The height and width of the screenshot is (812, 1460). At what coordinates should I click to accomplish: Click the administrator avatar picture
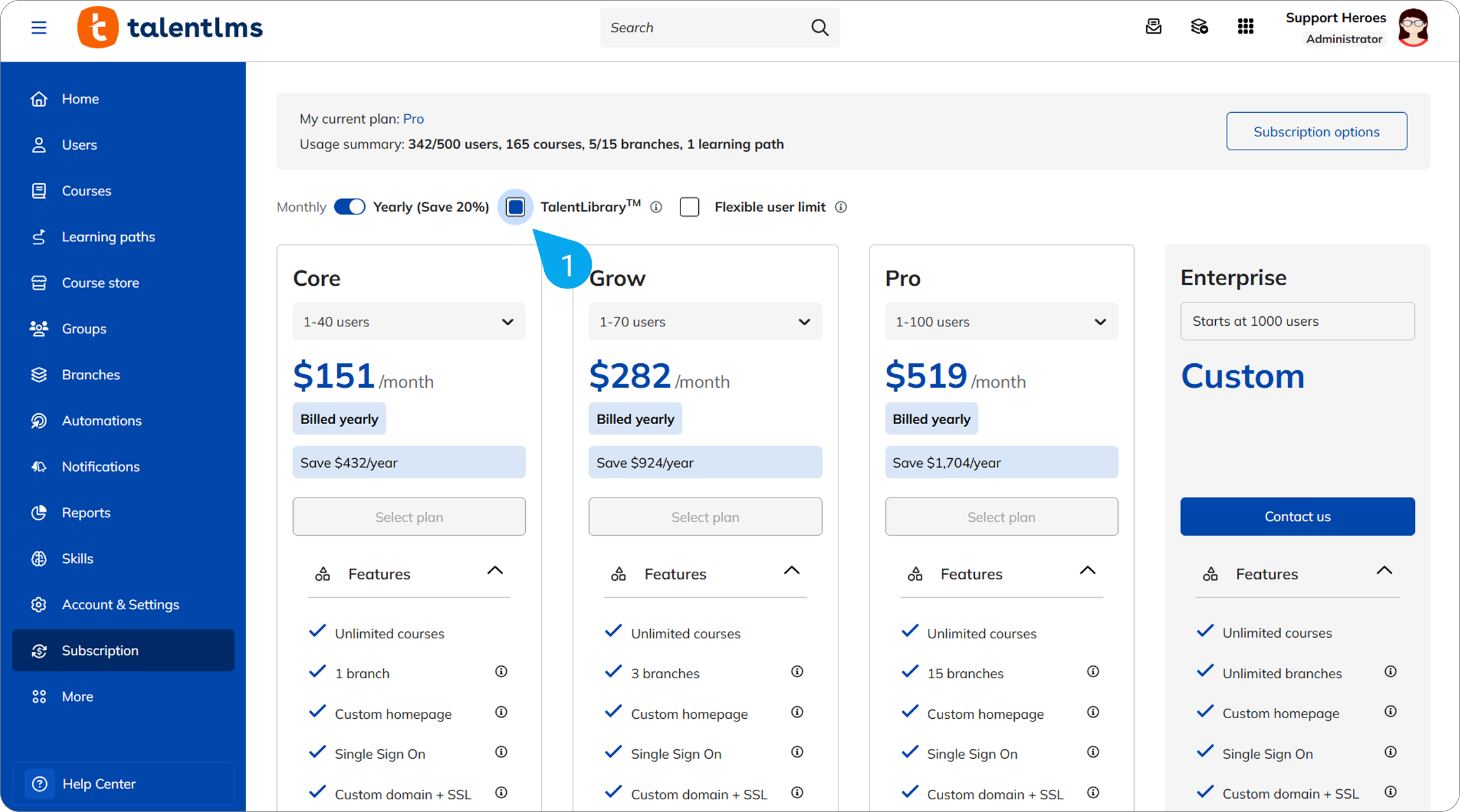1414,28
